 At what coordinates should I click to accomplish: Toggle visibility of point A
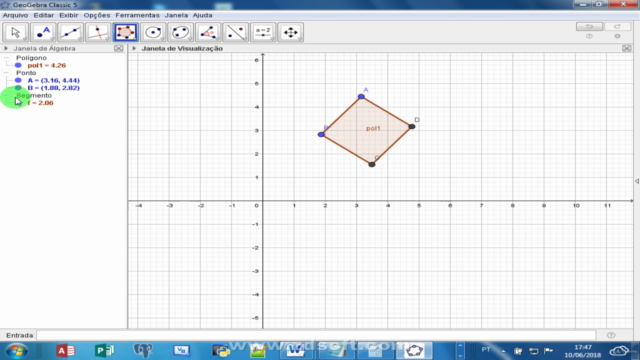tap(18, 80)
